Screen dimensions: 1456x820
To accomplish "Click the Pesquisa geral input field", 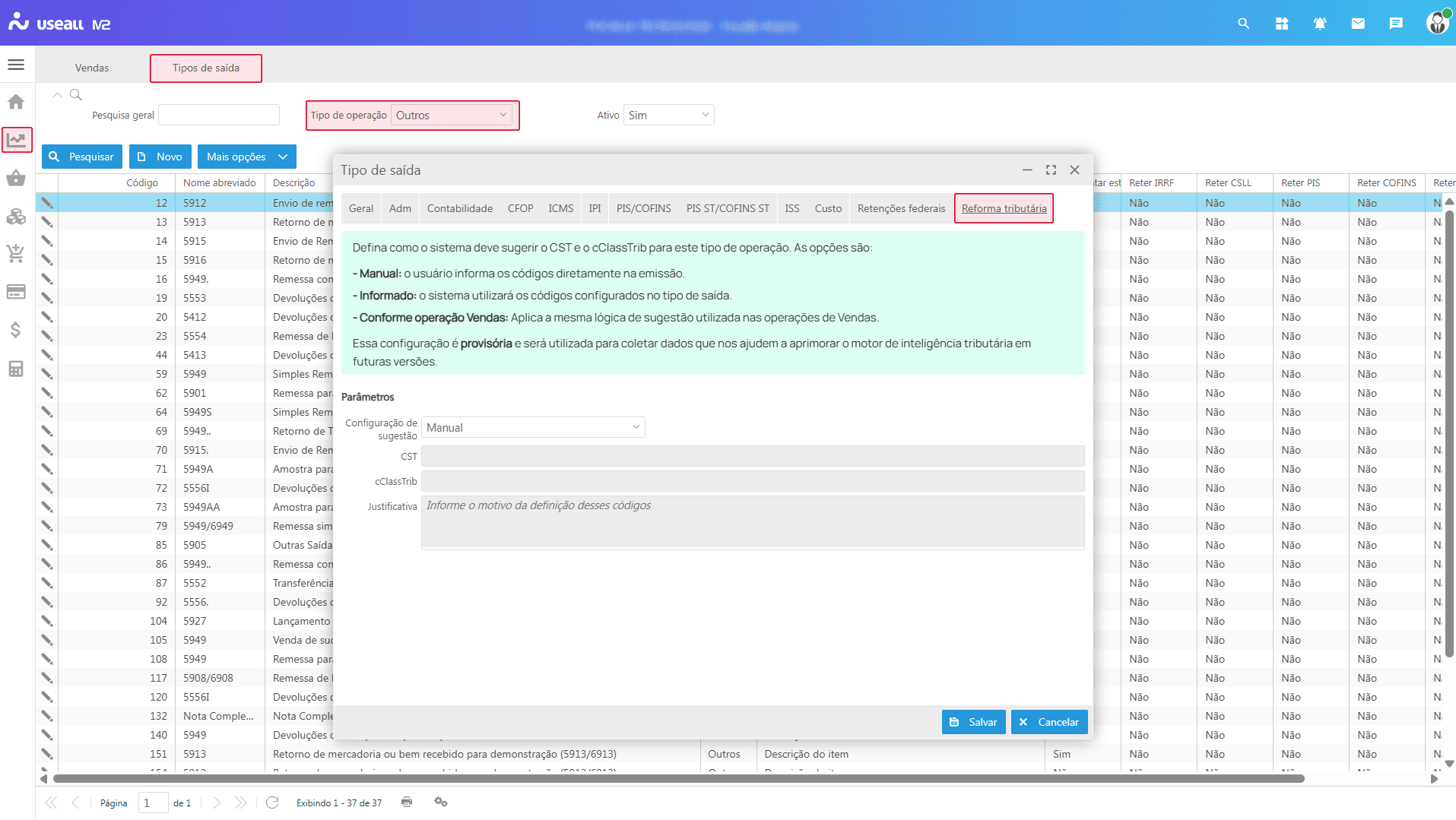I will (219, 116).
